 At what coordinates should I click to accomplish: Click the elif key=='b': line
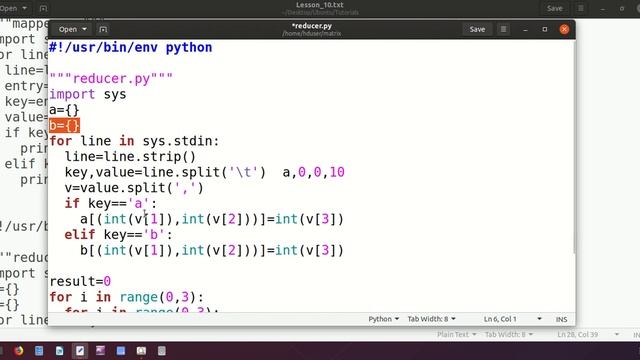point(118,235)
